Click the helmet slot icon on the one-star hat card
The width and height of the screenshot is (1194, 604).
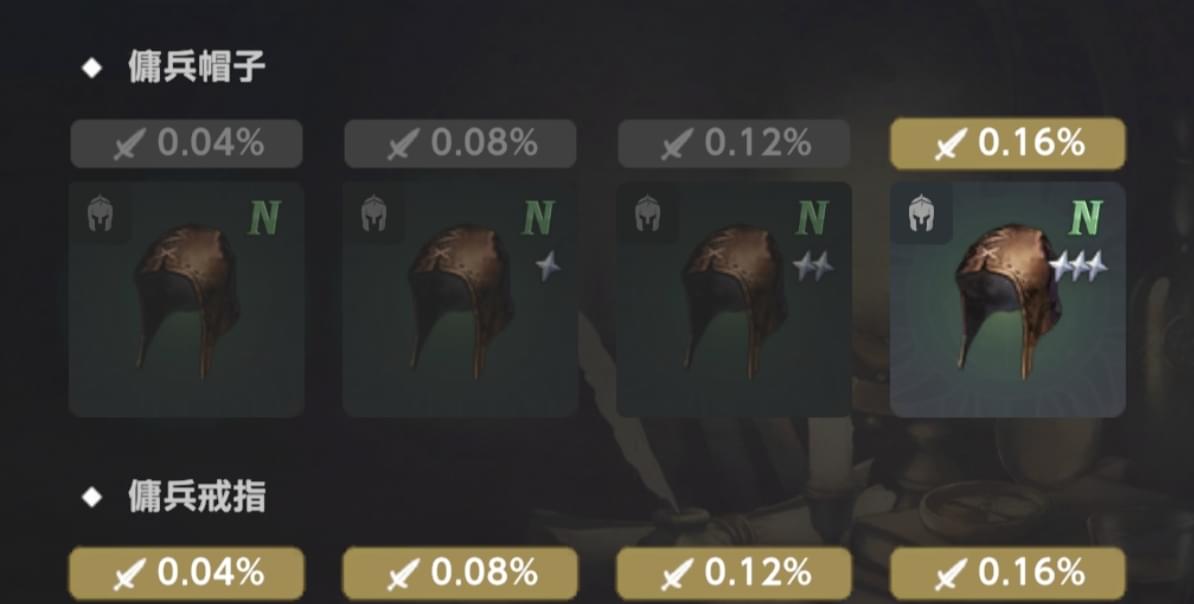pyautogui.click(x=373, y=213)
